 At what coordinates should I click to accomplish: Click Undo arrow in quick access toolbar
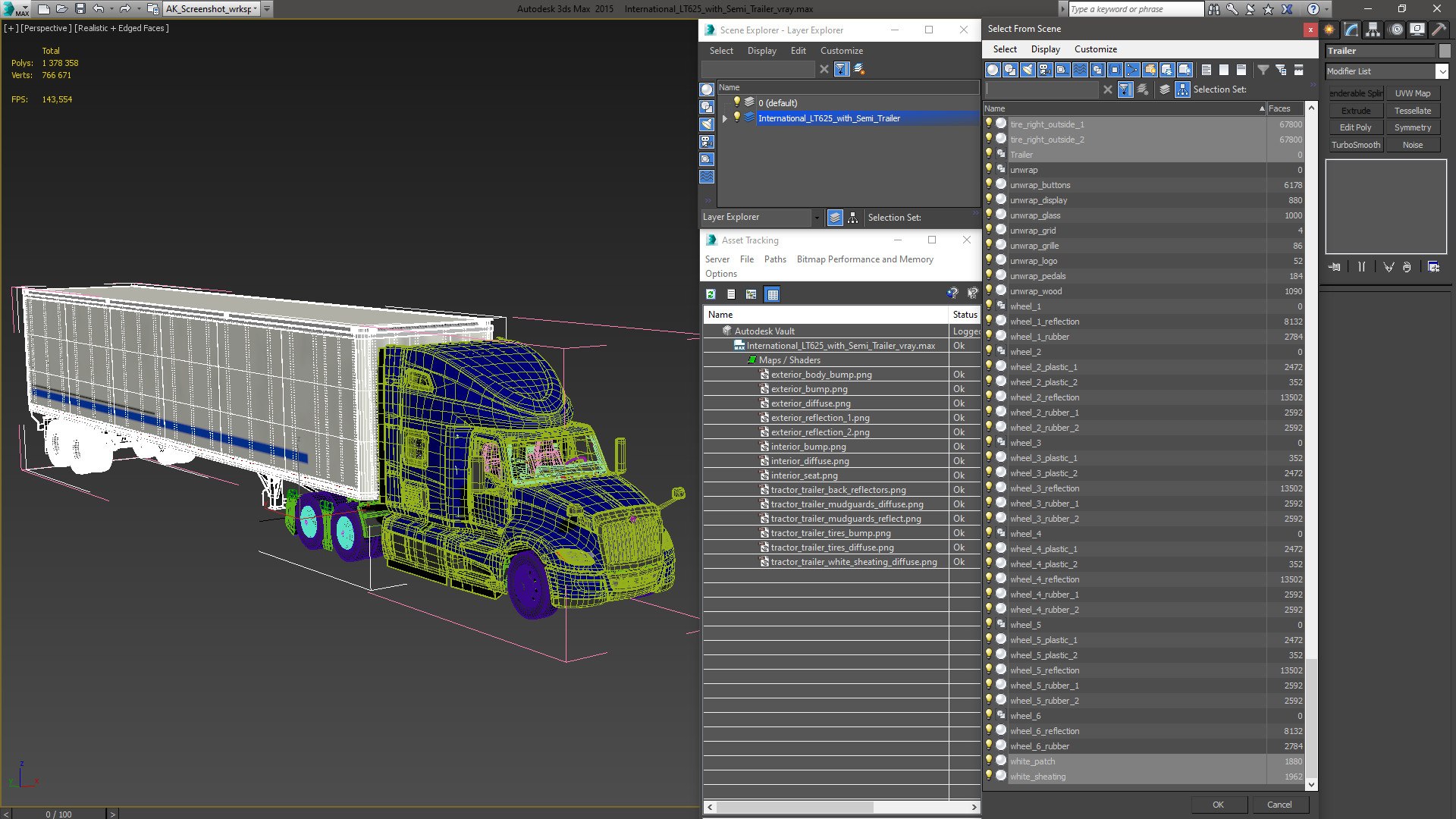pyautogui.click(x=99, y=9)
